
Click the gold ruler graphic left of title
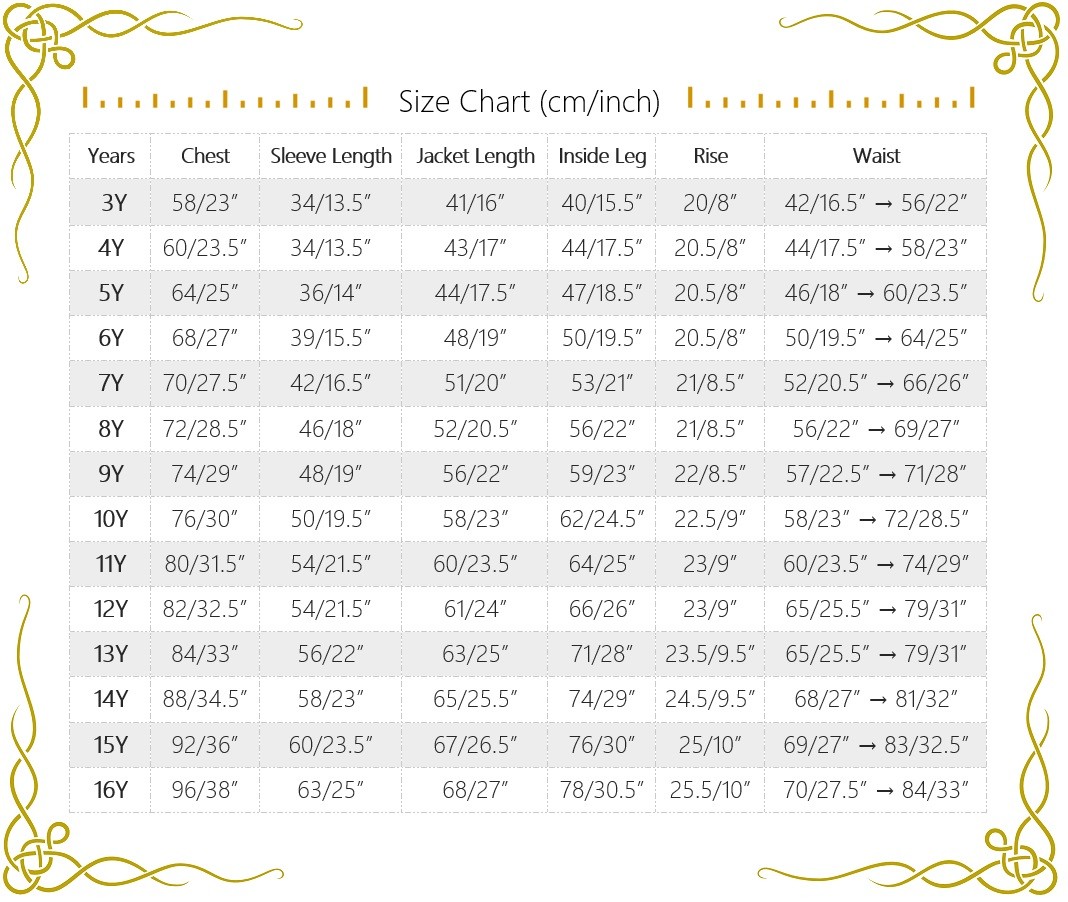(x=225, y=98)
